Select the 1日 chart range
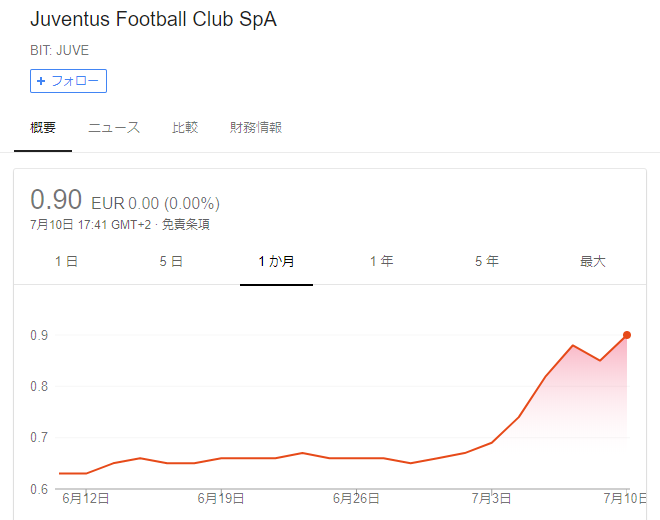This screenshot has height=520, width=660. pos(67,261)
